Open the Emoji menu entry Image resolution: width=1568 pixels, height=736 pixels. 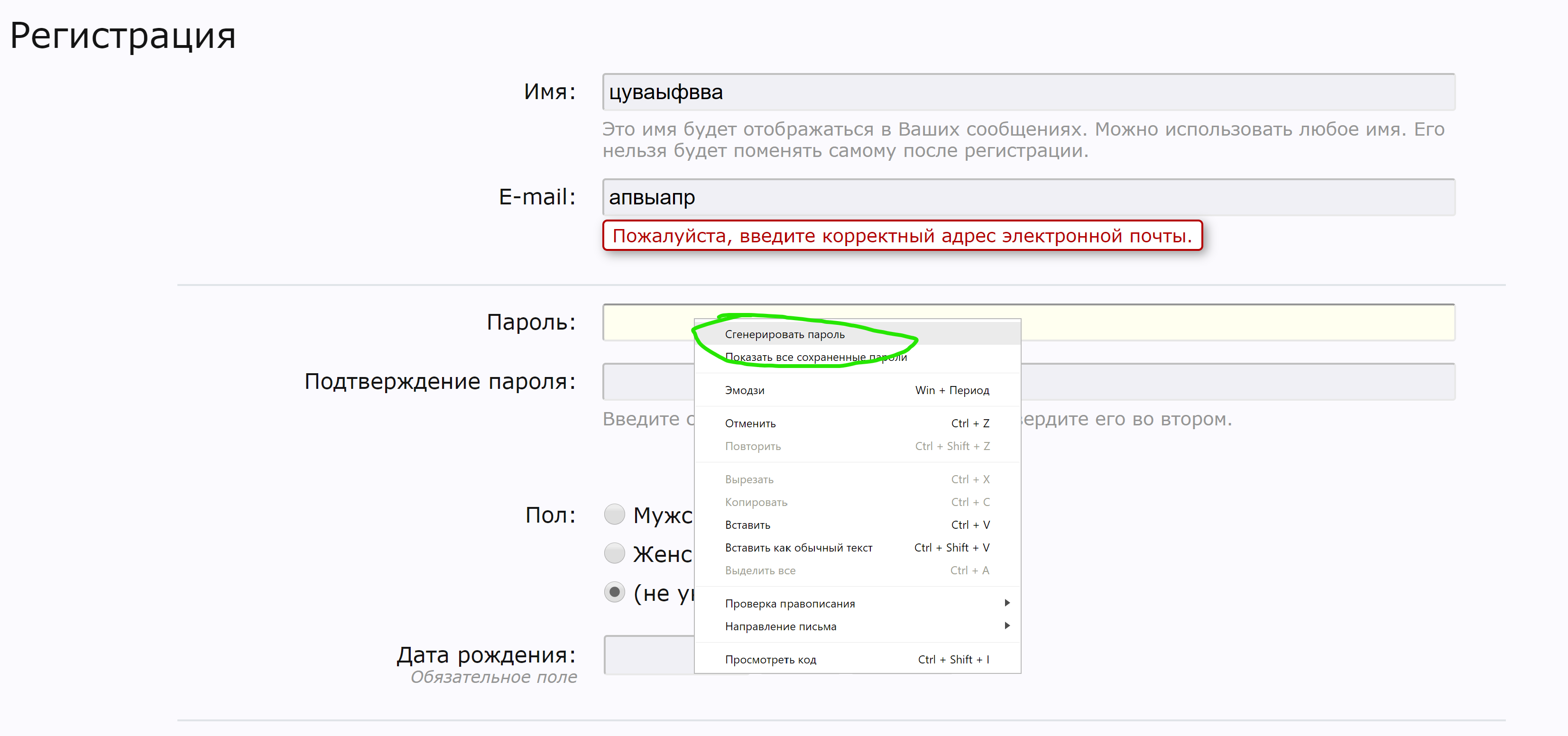[x=745, y=390]
